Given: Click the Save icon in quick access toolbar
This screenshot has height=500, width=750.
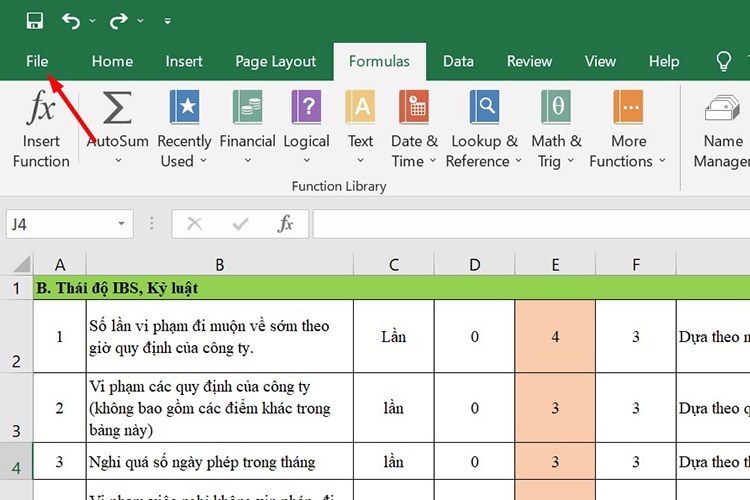Looking at the screenshot, I should tap(34, 21).
